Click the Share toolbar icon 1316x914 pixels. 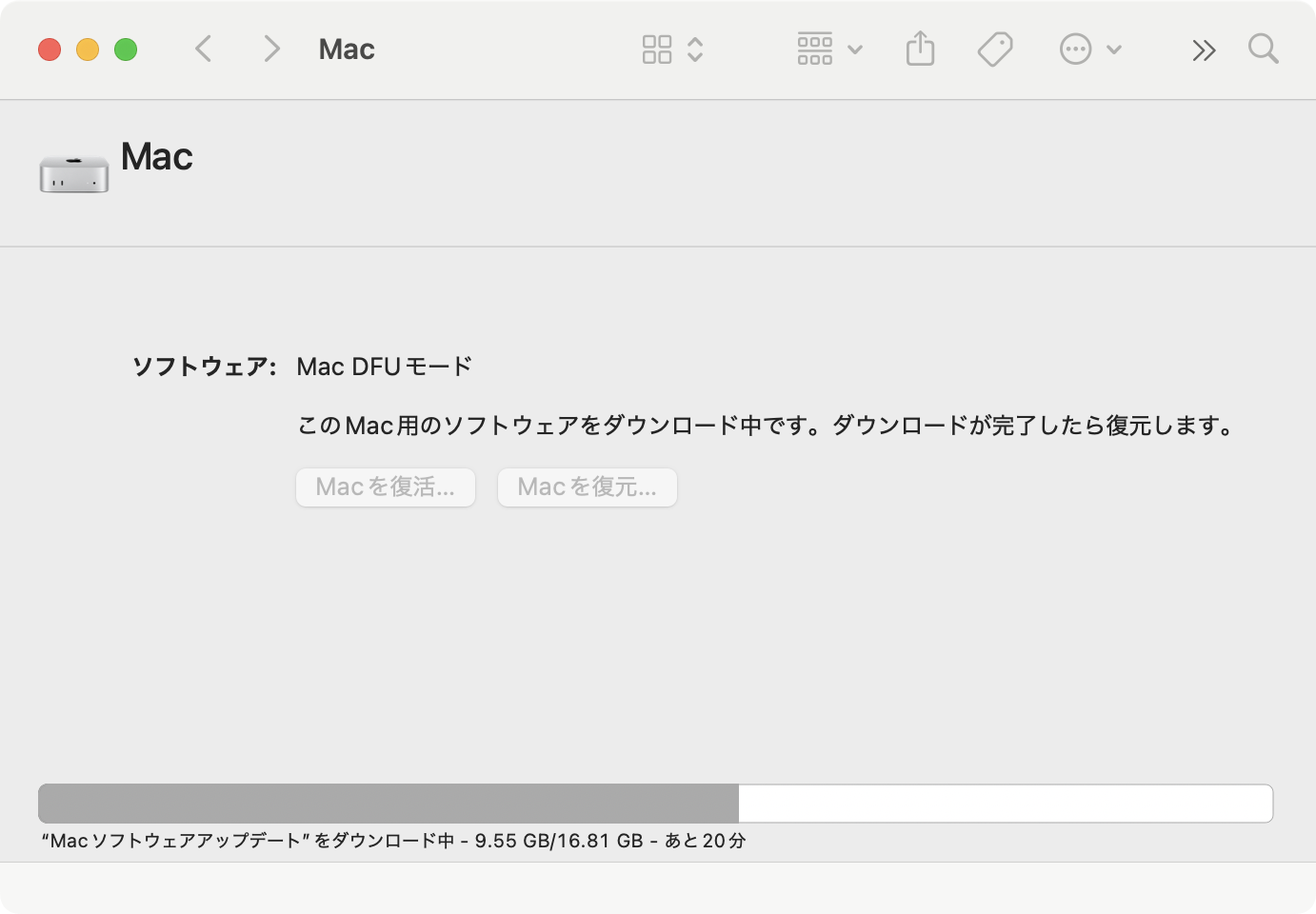[920, 49]
